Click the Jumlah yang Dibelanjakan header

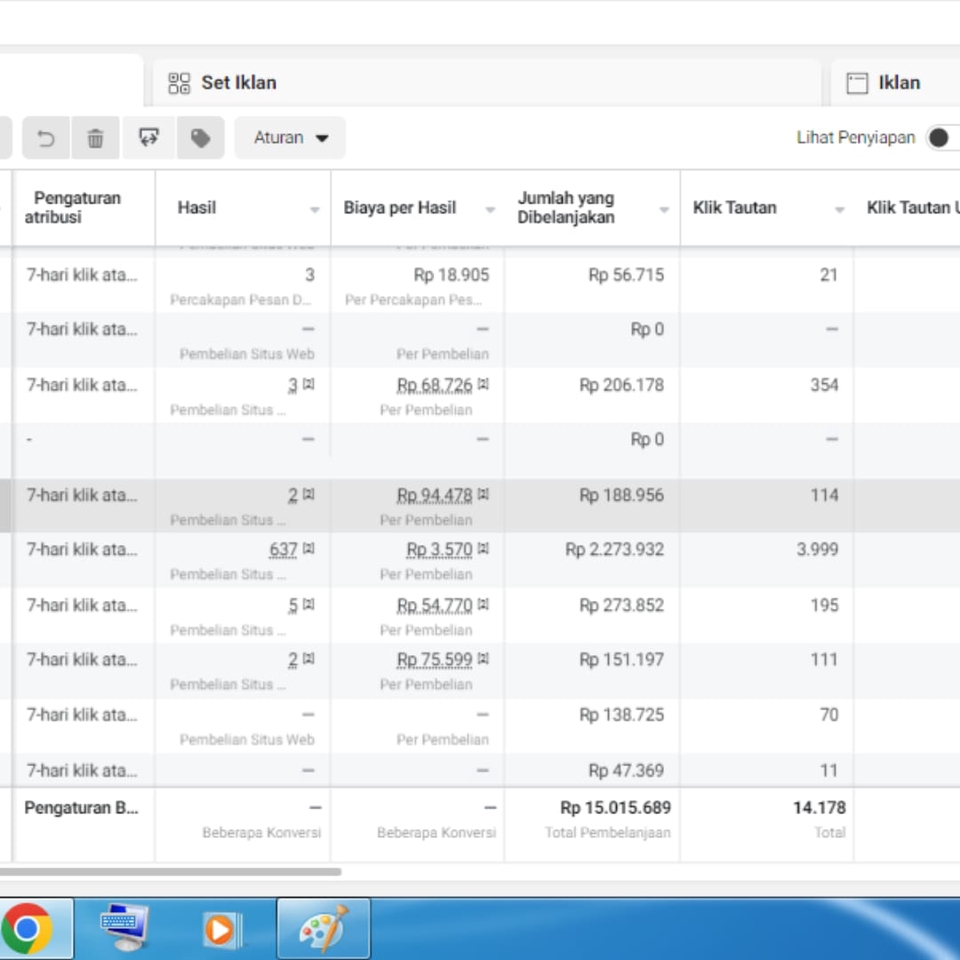click(x=566, y=208)
